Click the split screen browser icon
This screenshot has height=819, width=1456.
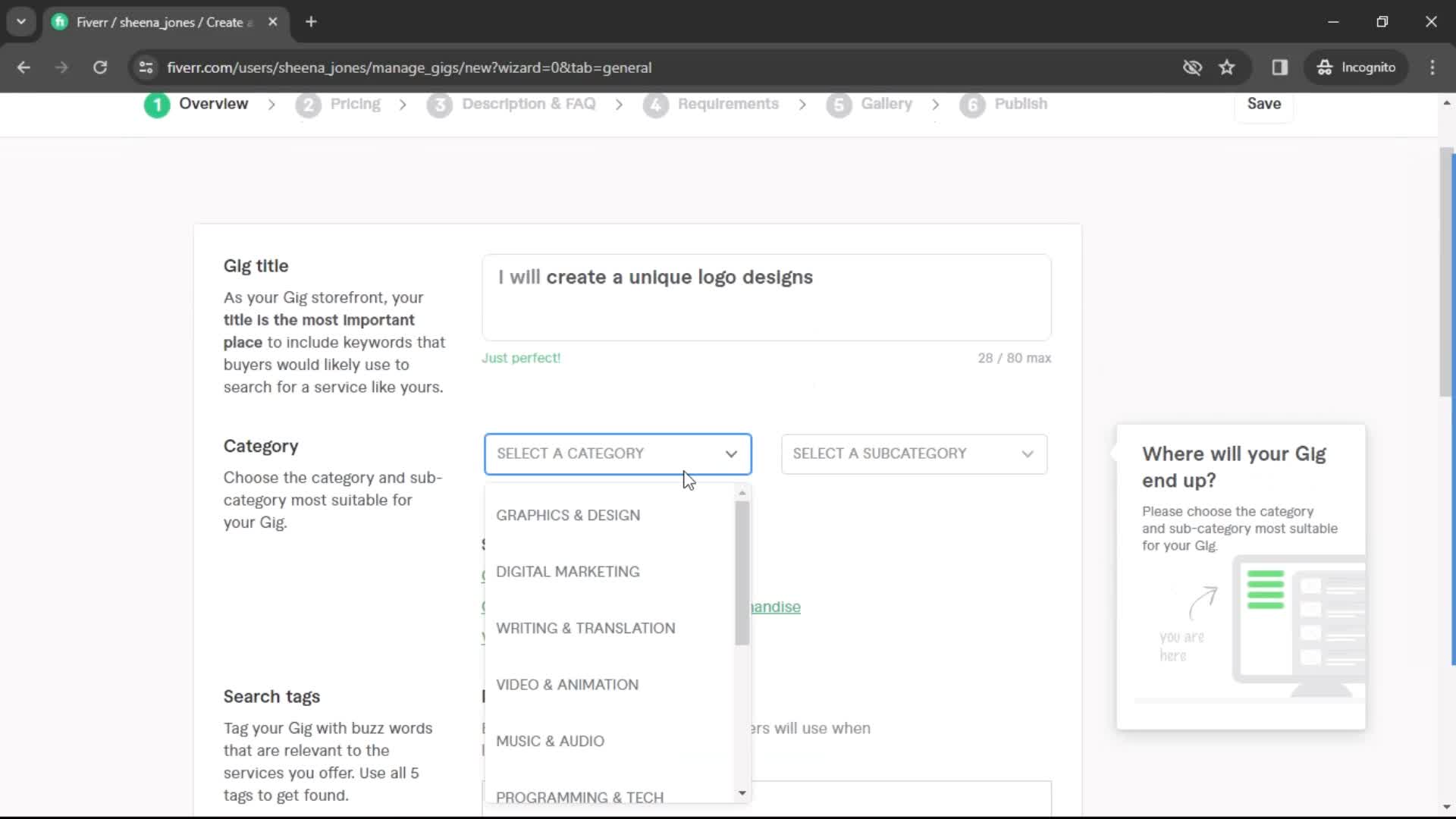[1279, 67]
